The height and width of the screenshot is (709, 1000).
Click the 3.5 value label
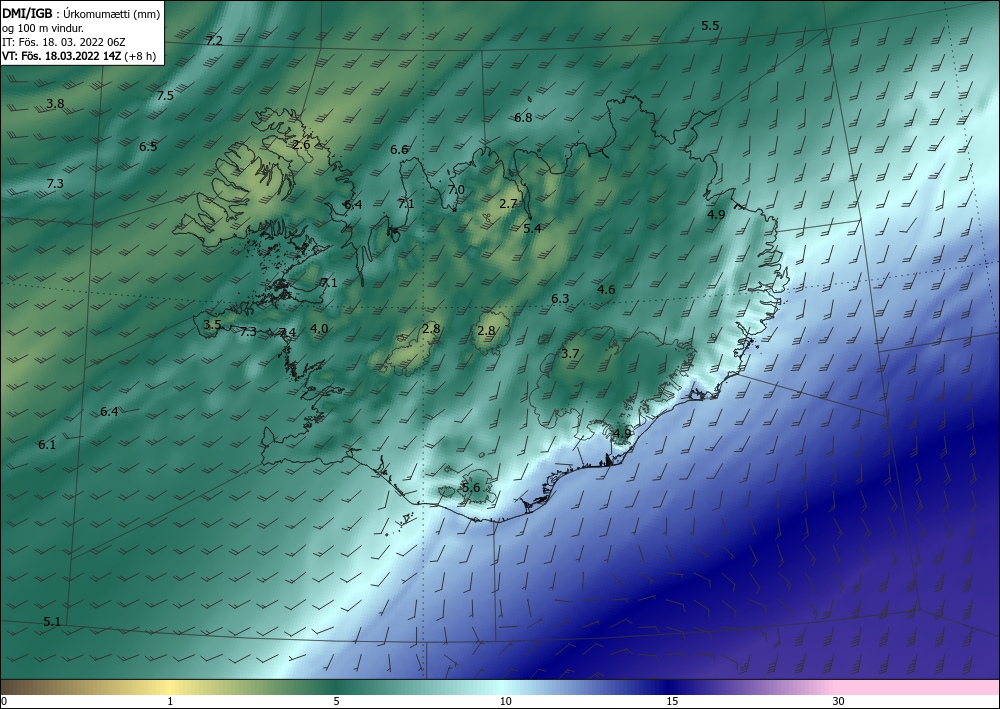tap(212, 325)
